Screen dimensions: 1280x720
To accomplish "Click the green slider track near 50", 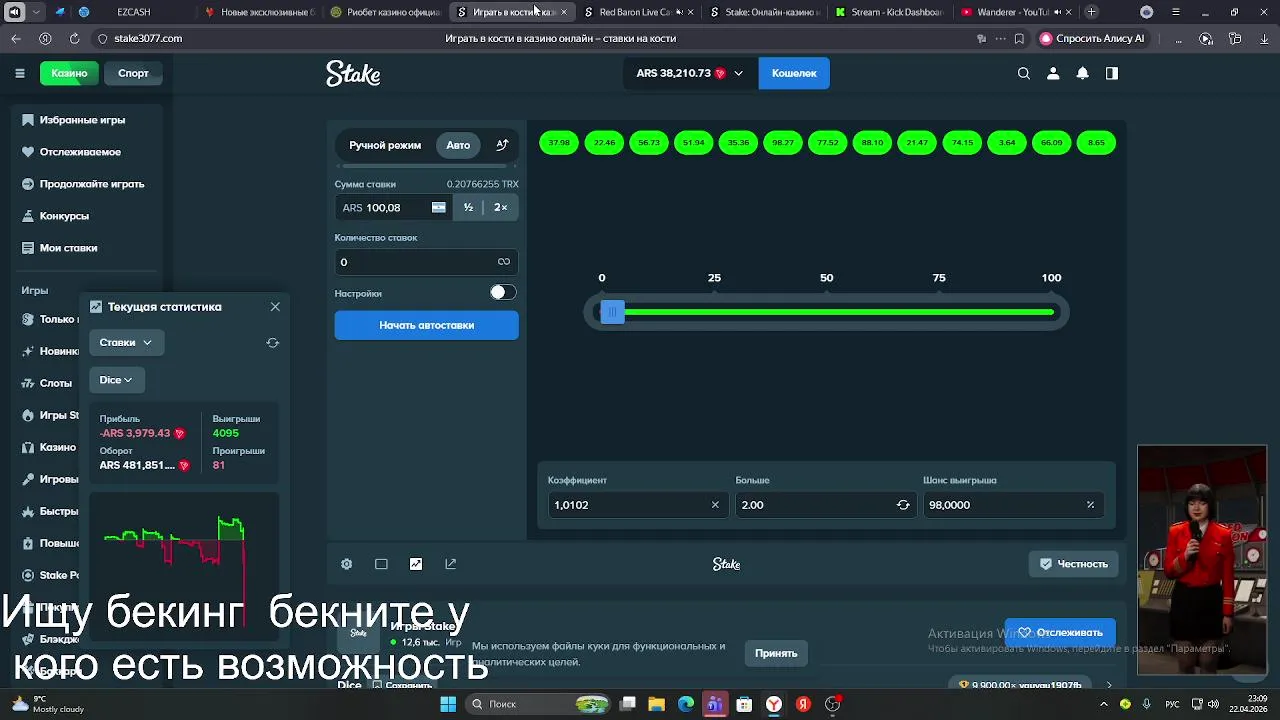I will pos(826,312).
